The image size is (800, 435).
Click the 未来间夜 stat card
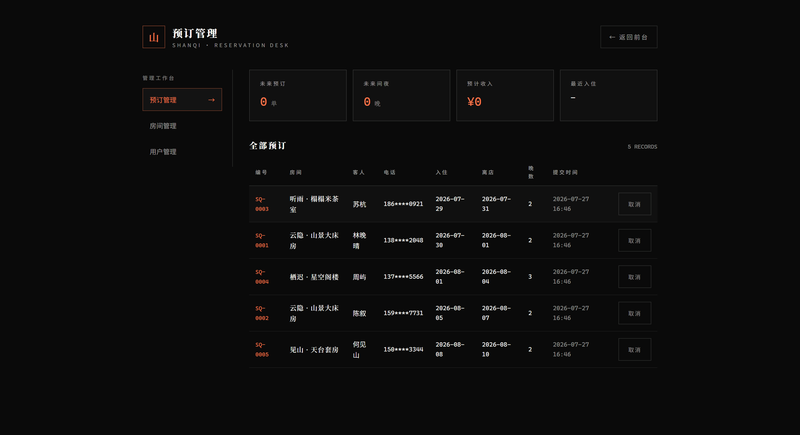coord(402,95)
